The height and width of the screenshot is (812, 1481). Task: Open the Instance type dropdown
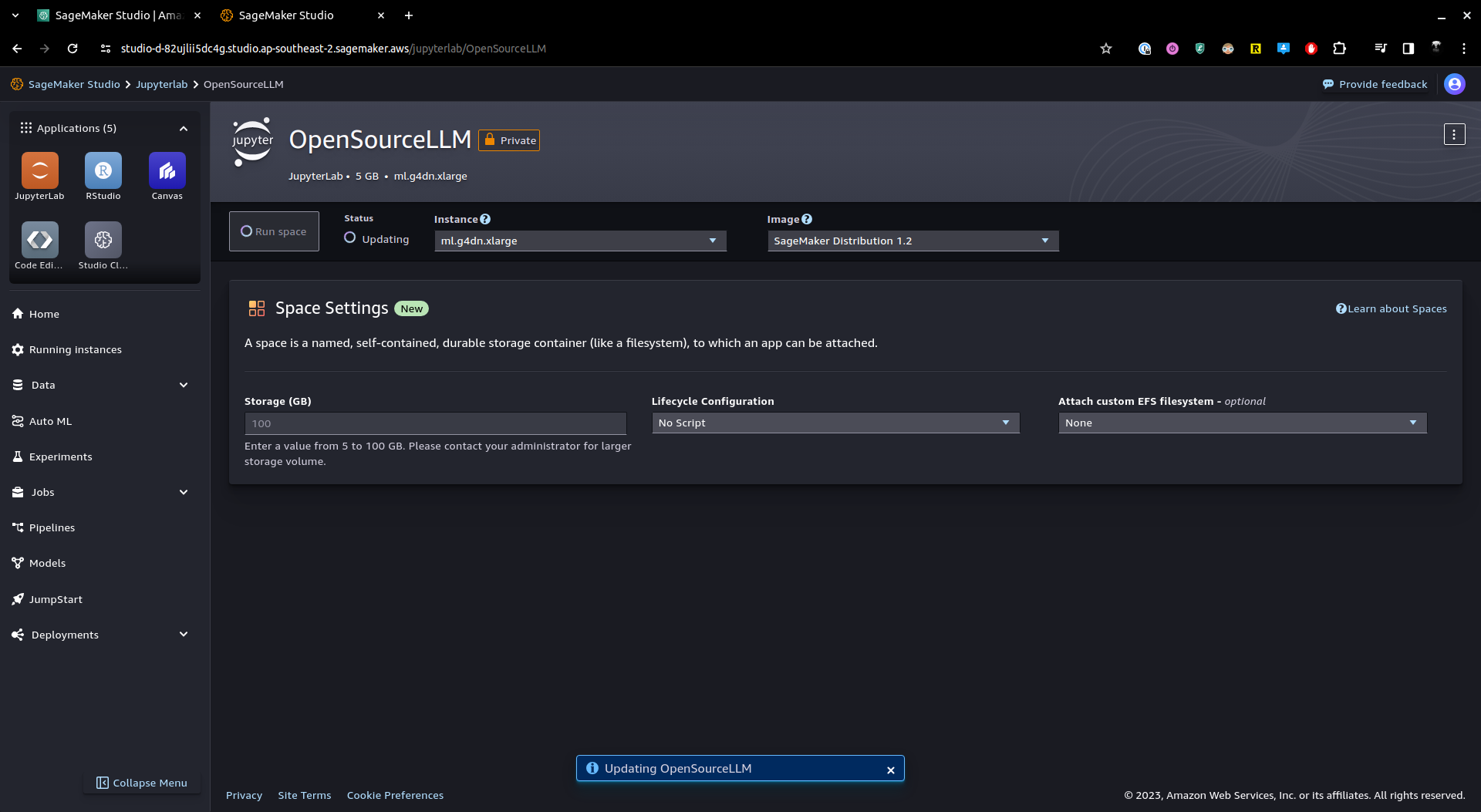click(x=580, y=241)
